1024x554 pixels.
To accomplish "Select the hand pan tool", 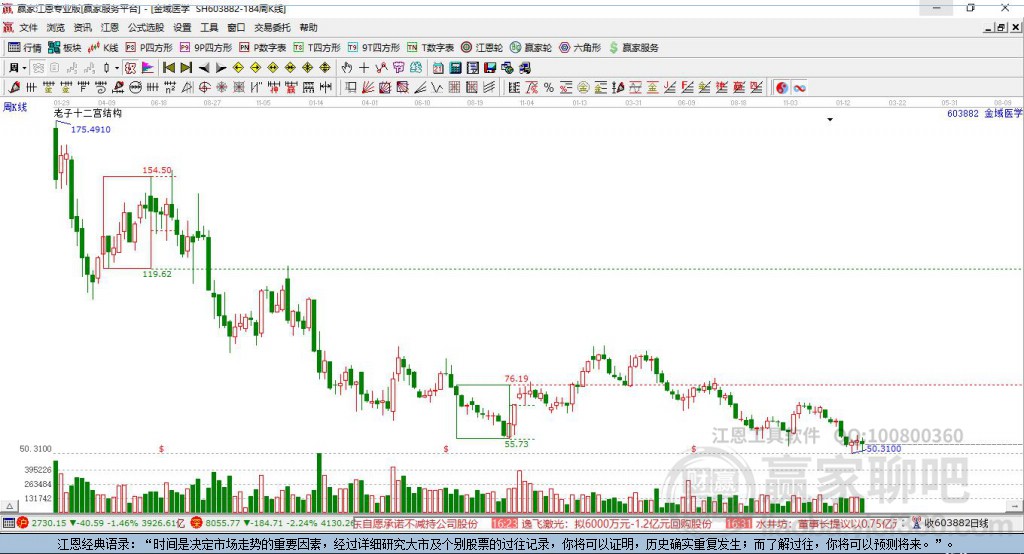I will pyautogui.click(x=347, y=68).
